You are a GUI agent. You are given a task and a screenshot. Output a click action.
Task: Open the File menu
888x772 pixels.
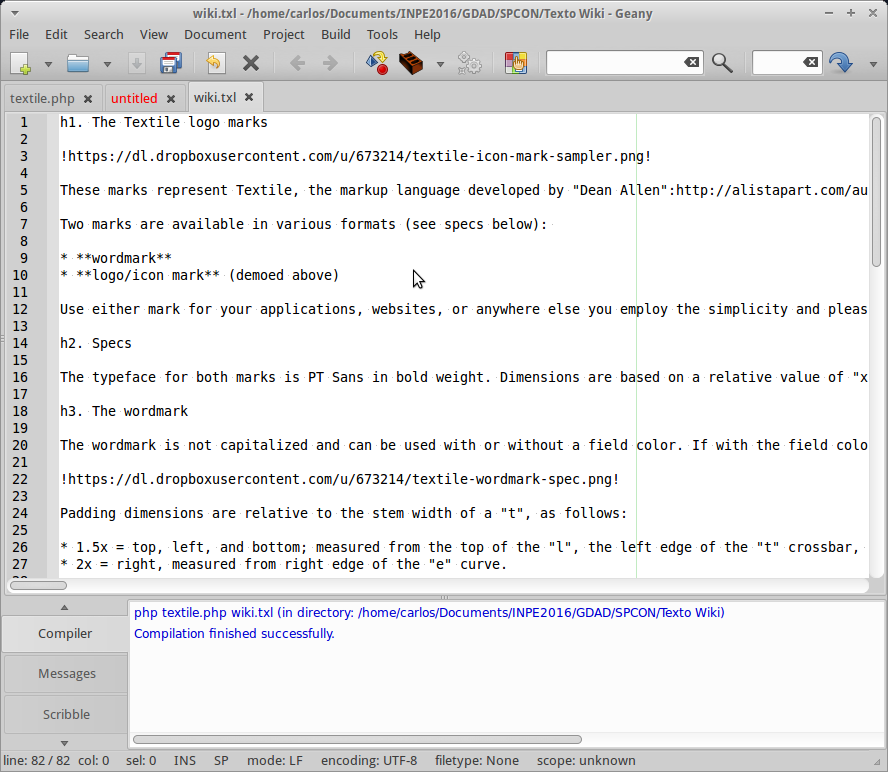[x=19, y=35]
